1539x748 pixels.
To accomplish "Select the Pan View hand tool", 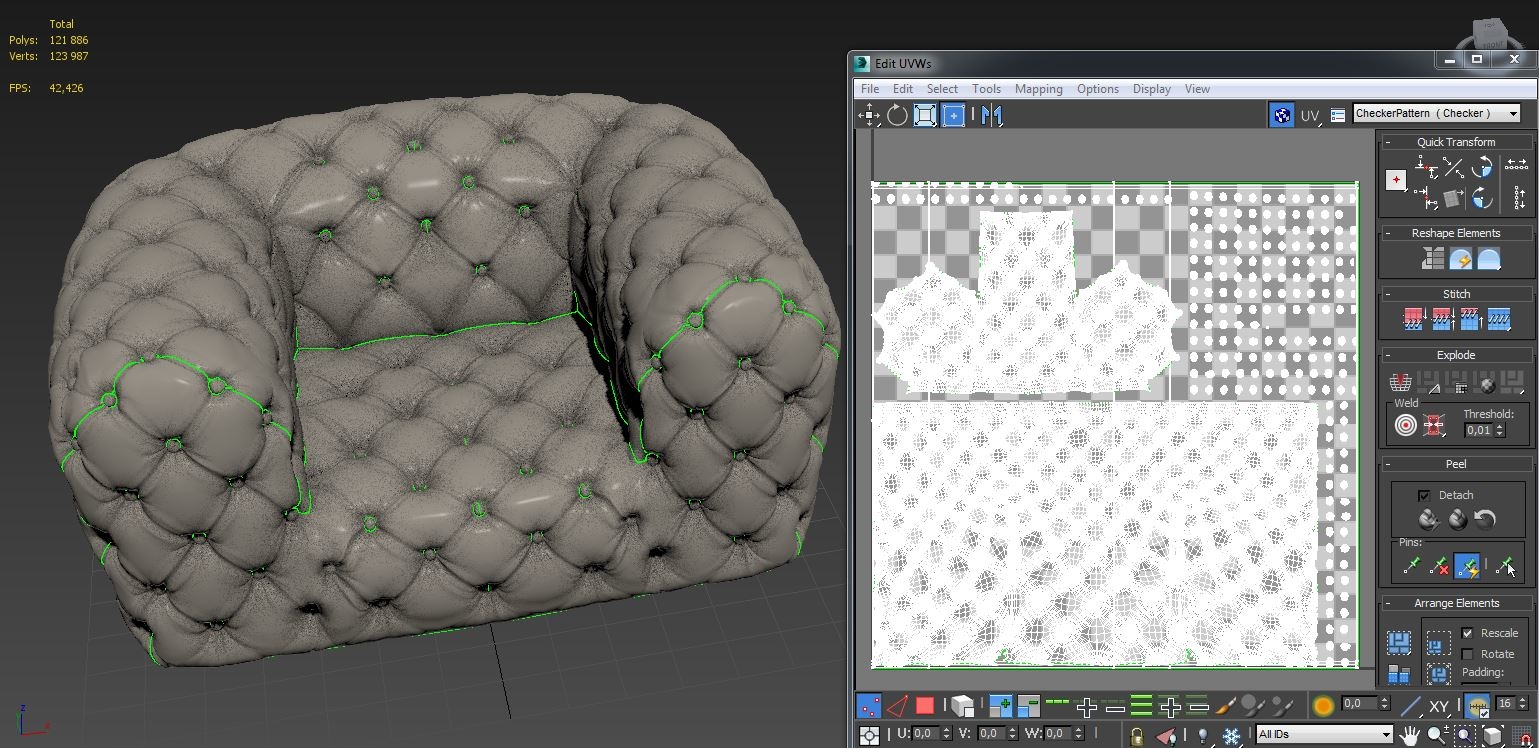I will coord(1410,736).
